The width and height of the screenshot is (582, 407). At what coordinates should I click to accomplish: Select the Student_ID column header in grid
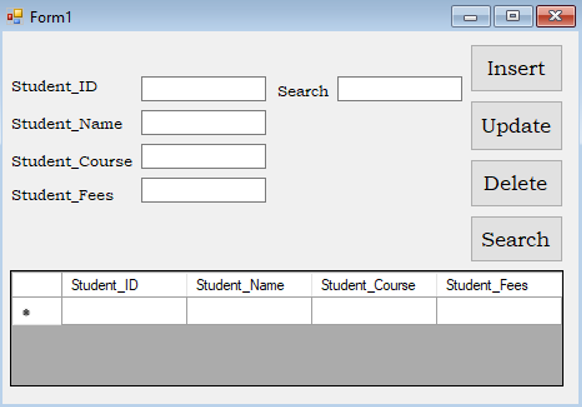[x=124, y=285]
